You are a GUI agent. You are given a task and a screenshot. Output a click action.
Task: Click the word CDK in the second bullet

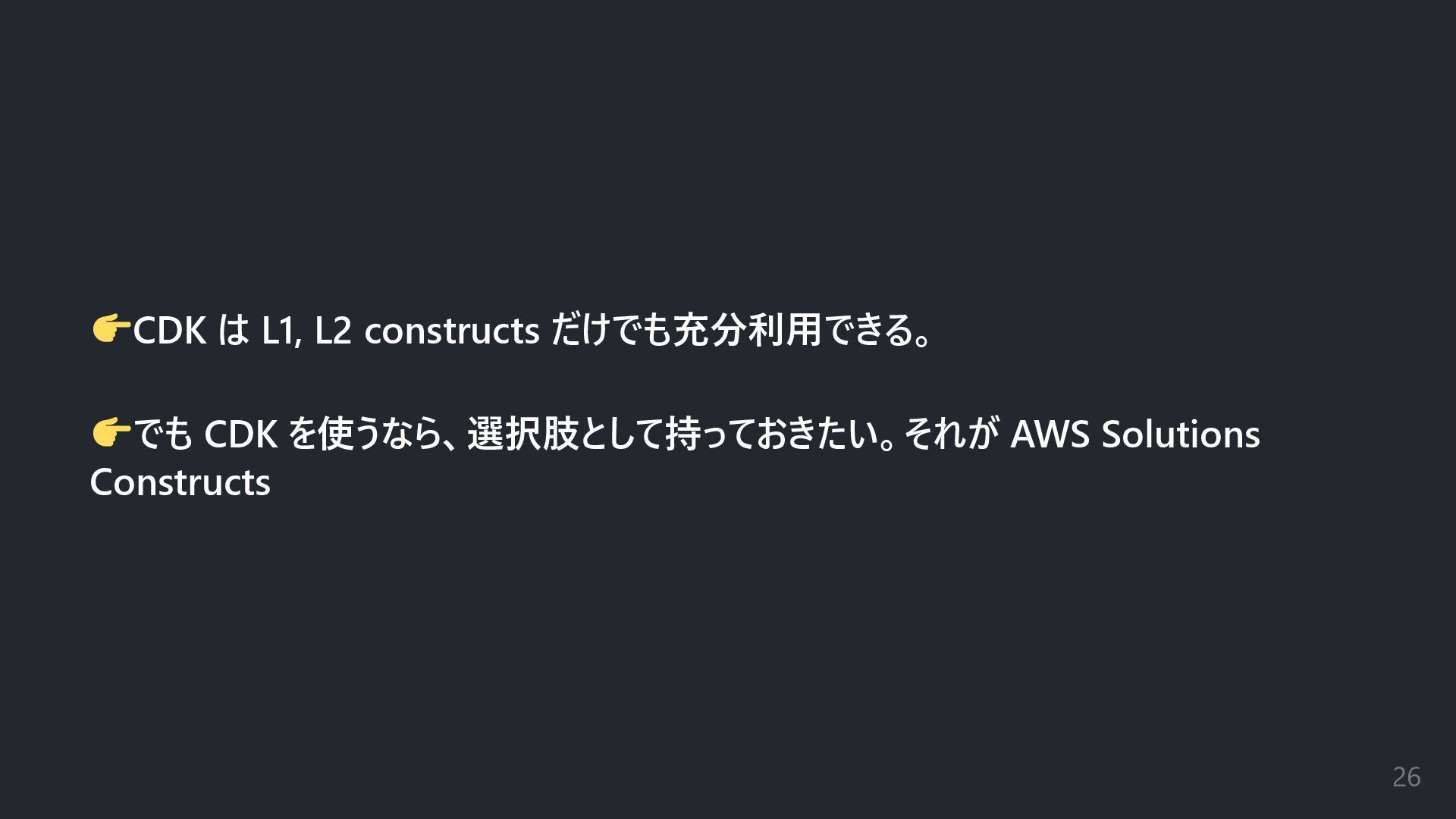coord(240,435)
